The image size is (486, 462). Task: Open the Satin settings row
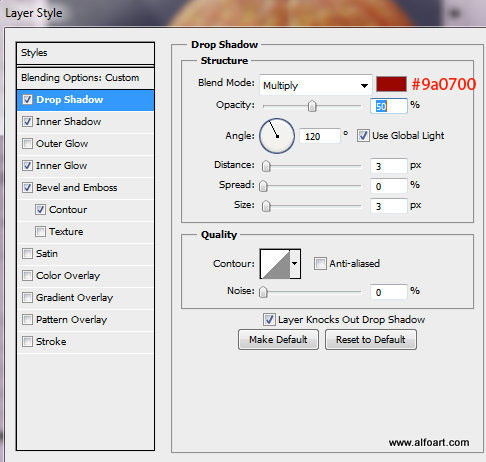85,254
